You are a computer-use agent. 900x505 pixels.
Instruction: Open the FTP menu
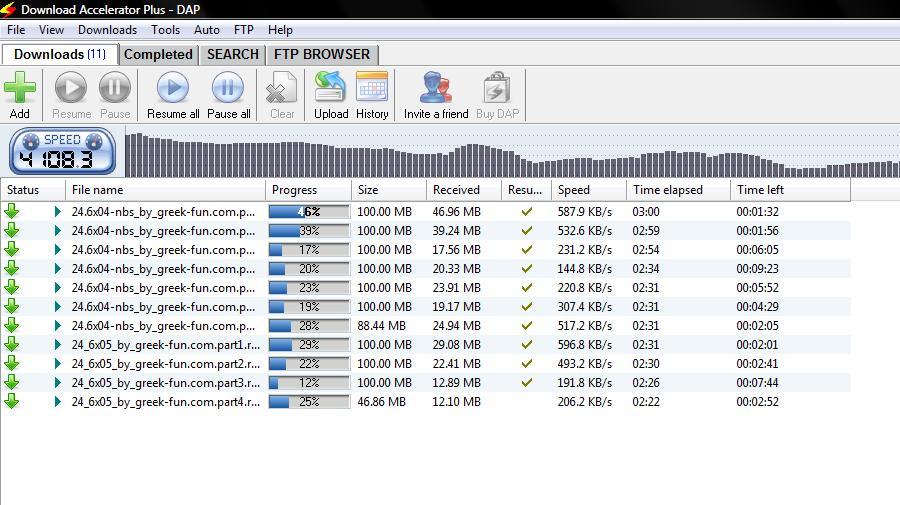coord(243,30)
